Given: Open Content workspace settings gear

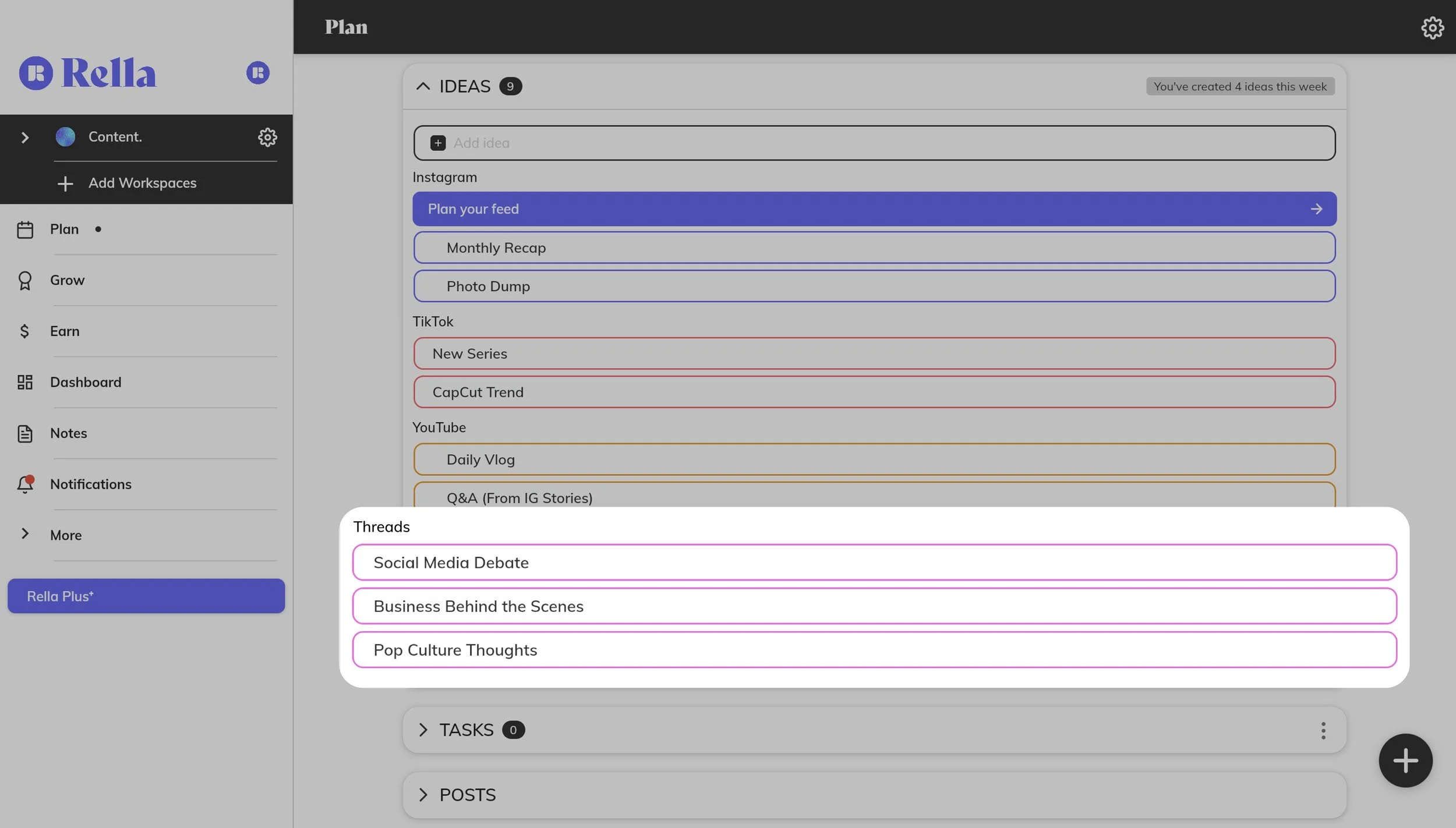Looking at the screenshot, I should click(267, 137).
